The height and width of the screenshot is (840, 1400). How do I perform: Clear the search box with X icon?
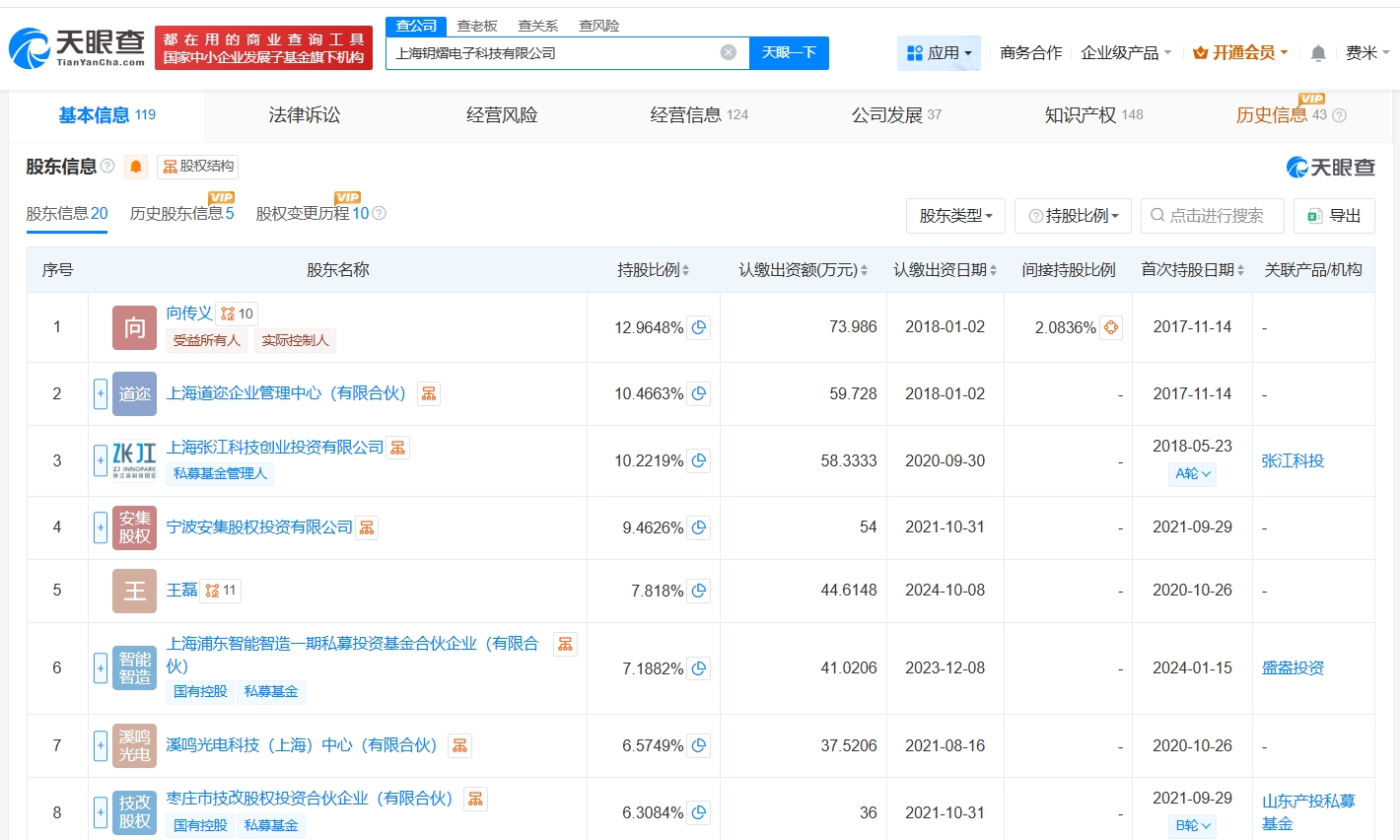point(728,52)
